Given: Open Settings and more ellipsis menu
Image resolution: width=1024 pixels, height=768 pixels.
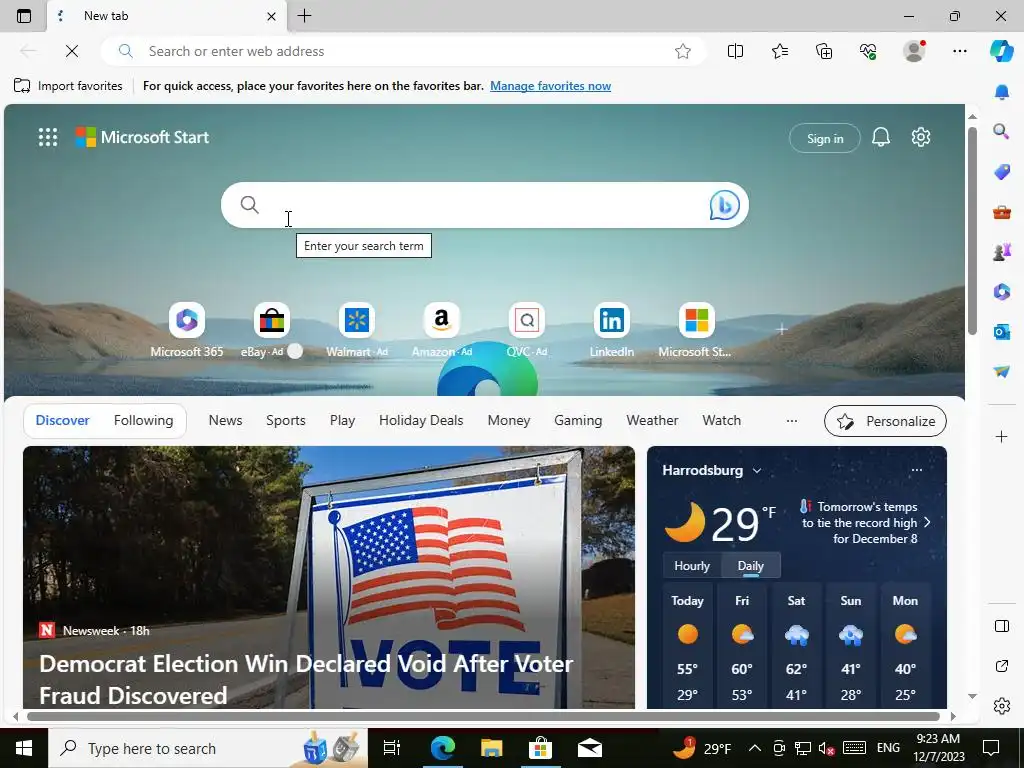Looking at the screenshot, I should [959, 51].
